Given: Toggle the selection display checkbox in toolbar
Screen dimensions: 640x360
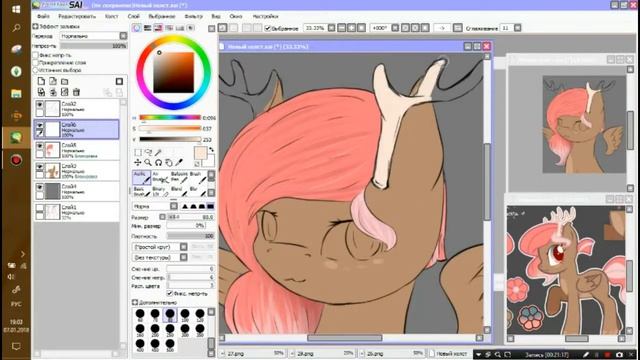Looking at the screenshot, I should 268,28.
